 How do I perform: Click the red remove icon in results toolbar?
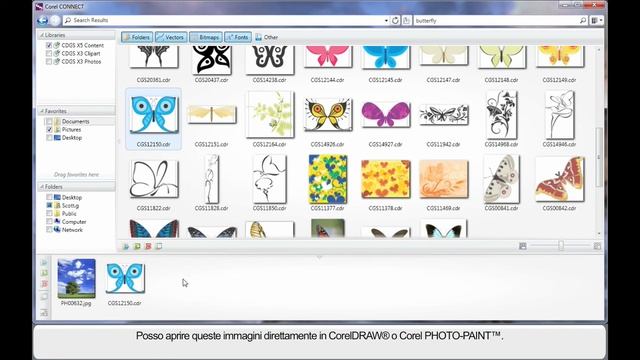tap(148, 246)
